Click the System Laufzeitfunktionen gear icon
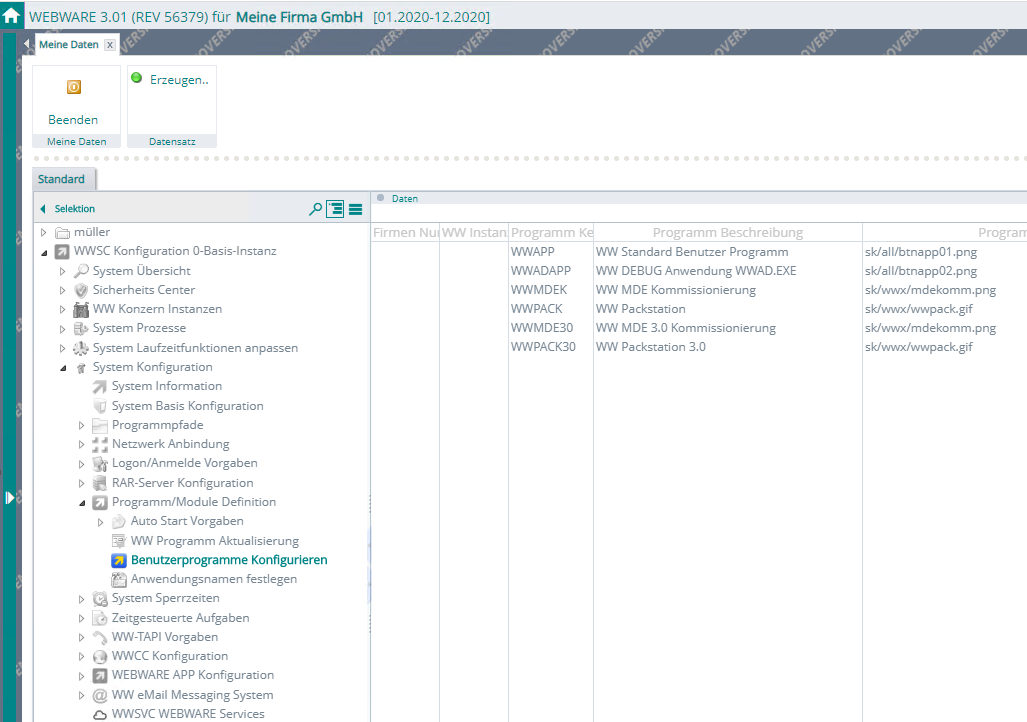The height and width of the screenshot is (722, 1027). (81, 348)
